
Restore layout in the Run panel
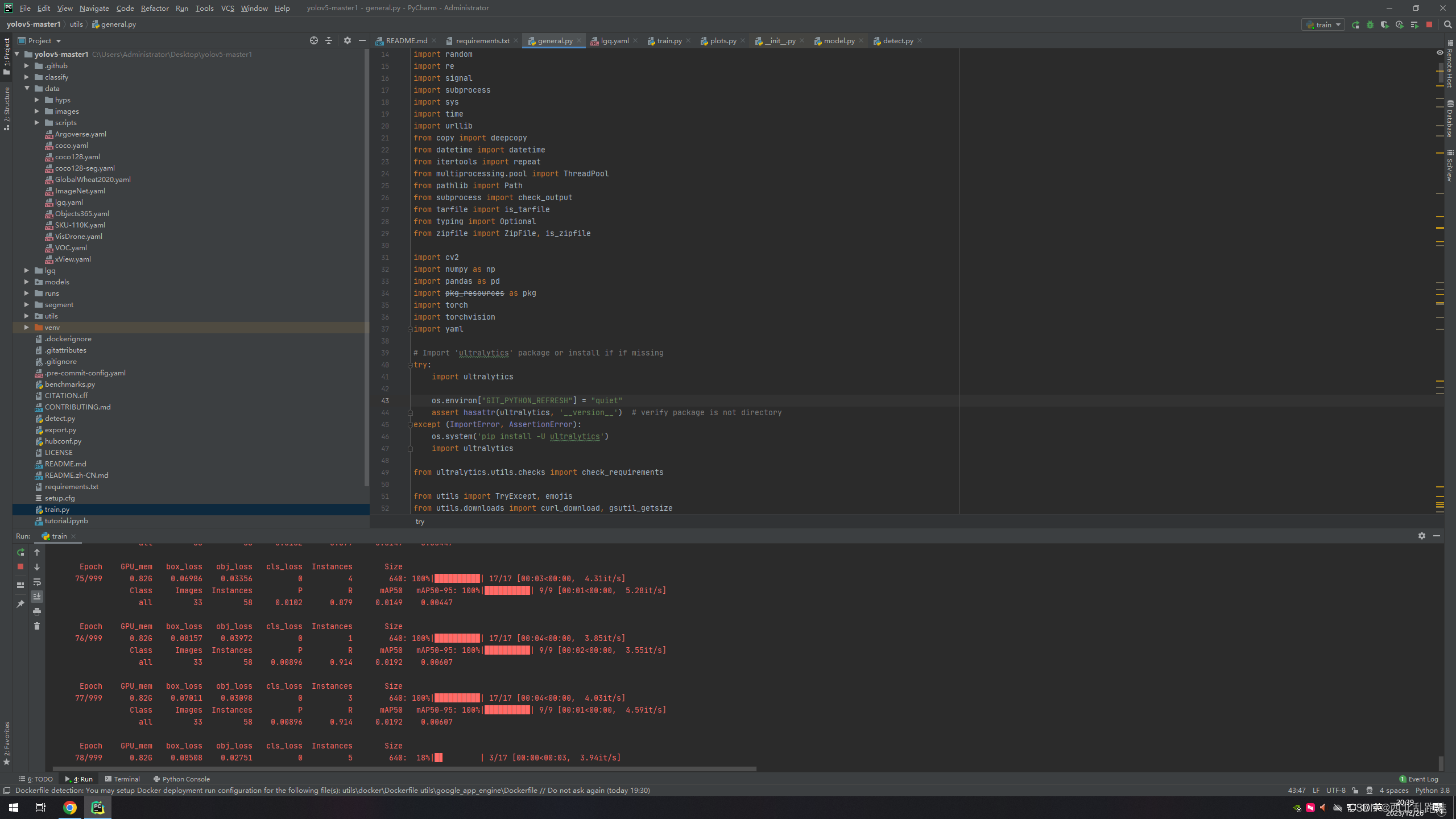pyautogui.click(x=20, y=585)
